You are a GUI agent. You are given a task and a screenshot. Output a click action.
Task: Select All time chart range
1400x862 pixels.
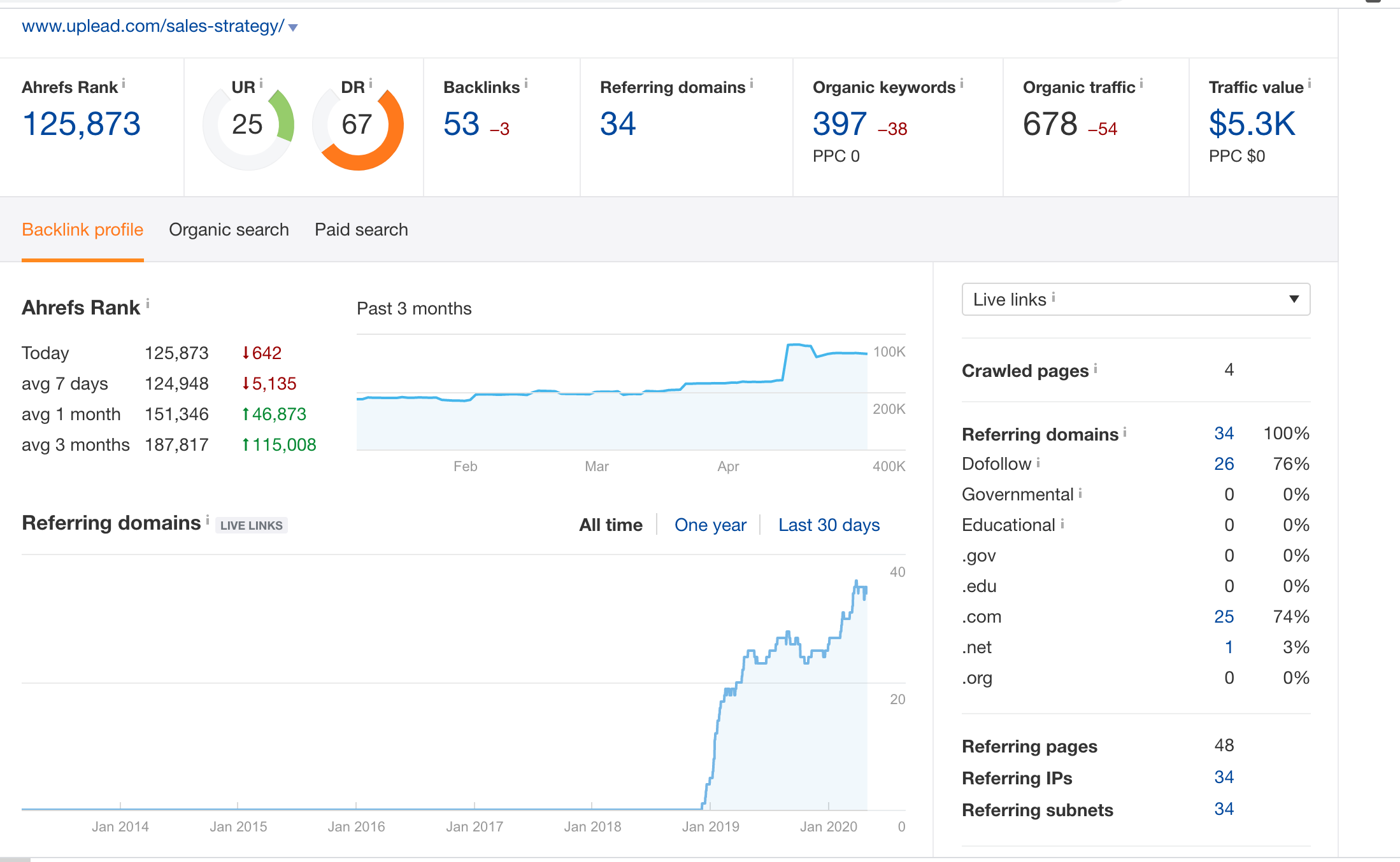(610, 525)
